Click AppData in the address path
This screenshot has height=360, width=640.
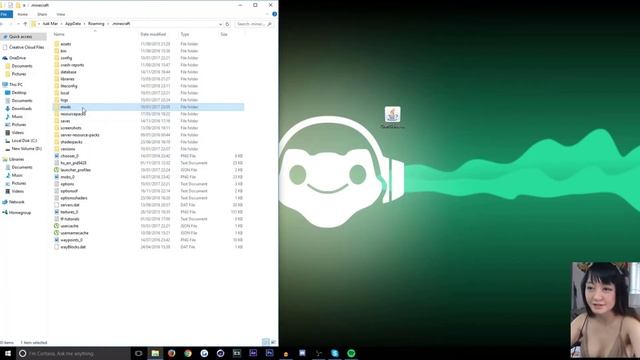(x=73, y=24)
